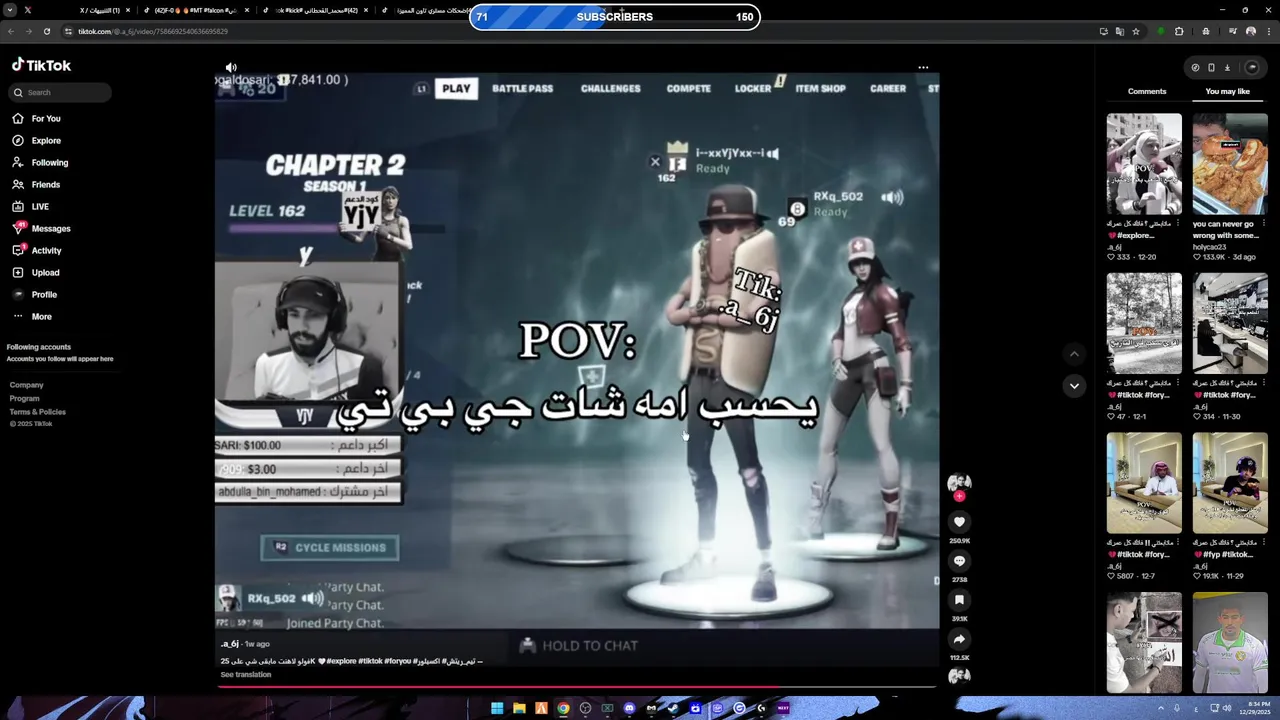
Task: Reload the page in Chrome
Action: point(46,31)
